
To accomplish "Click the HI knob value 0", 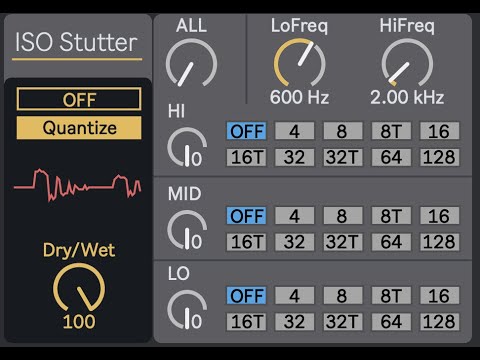I will point(197,159).
